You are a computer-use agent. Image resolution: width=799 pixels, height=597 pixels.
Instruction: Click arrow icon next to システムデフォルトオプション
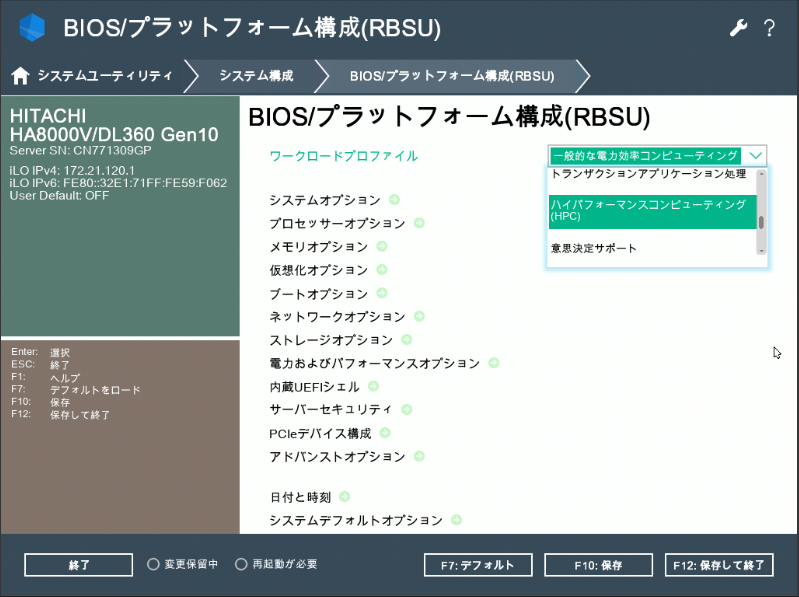(x=457, y=520)
